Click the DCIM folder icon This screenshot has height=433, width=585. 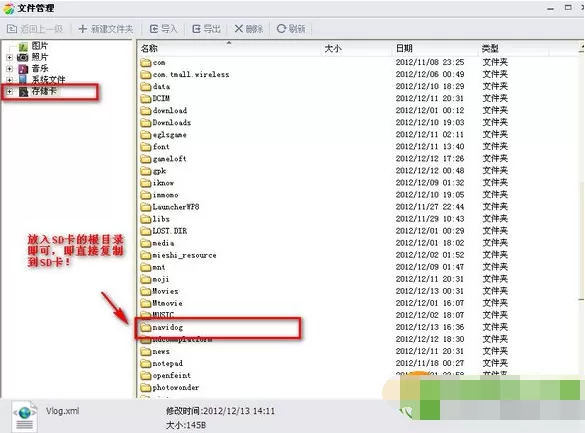(146, 98)
